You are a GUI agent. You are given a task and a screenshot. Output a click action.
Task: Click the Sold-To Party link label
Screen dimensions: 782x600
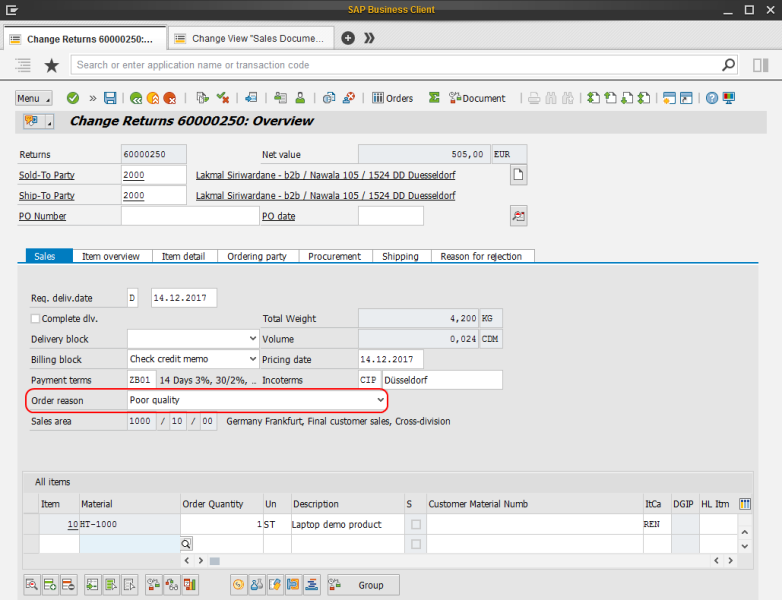(x=47, y=175)
